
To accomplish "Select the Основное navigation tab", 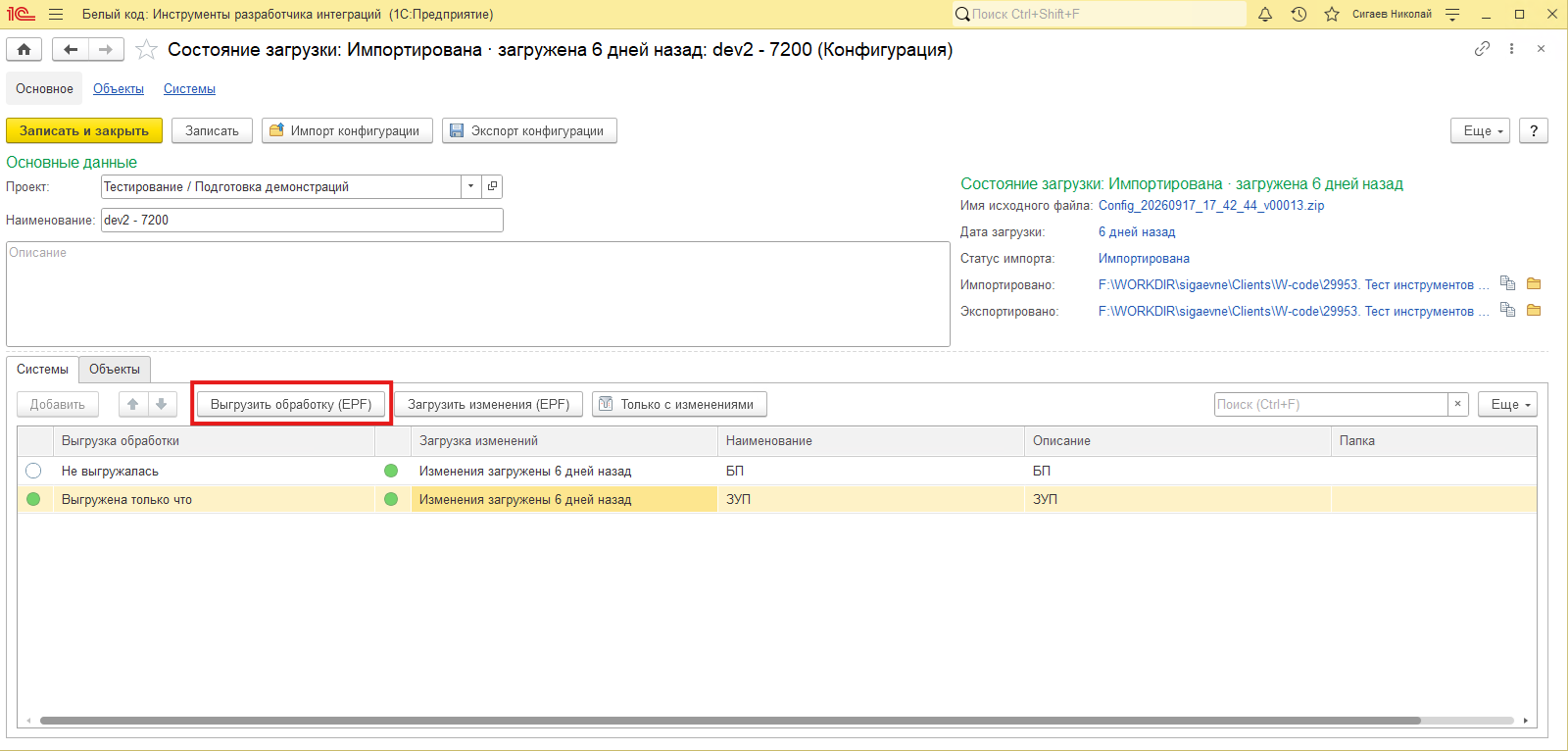I will click(44, 88).
